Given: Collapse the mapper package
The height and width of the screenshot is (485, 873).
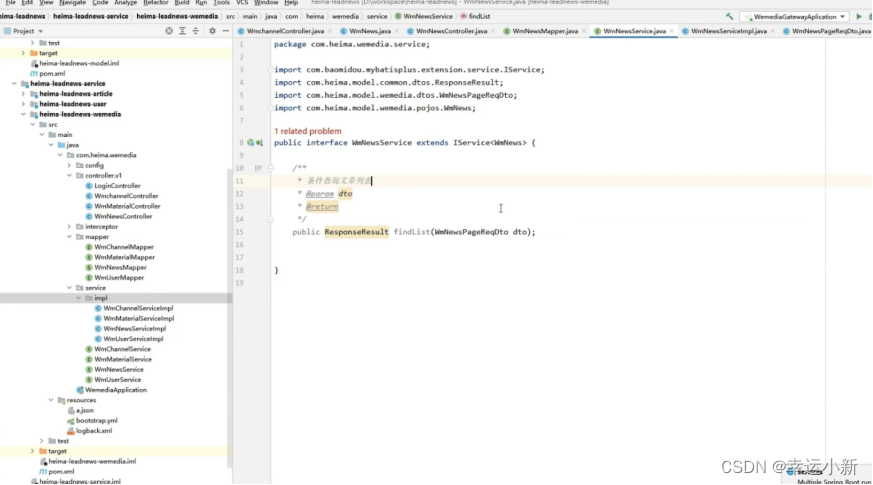Looking at the screenshot, I should coord(69,237).
